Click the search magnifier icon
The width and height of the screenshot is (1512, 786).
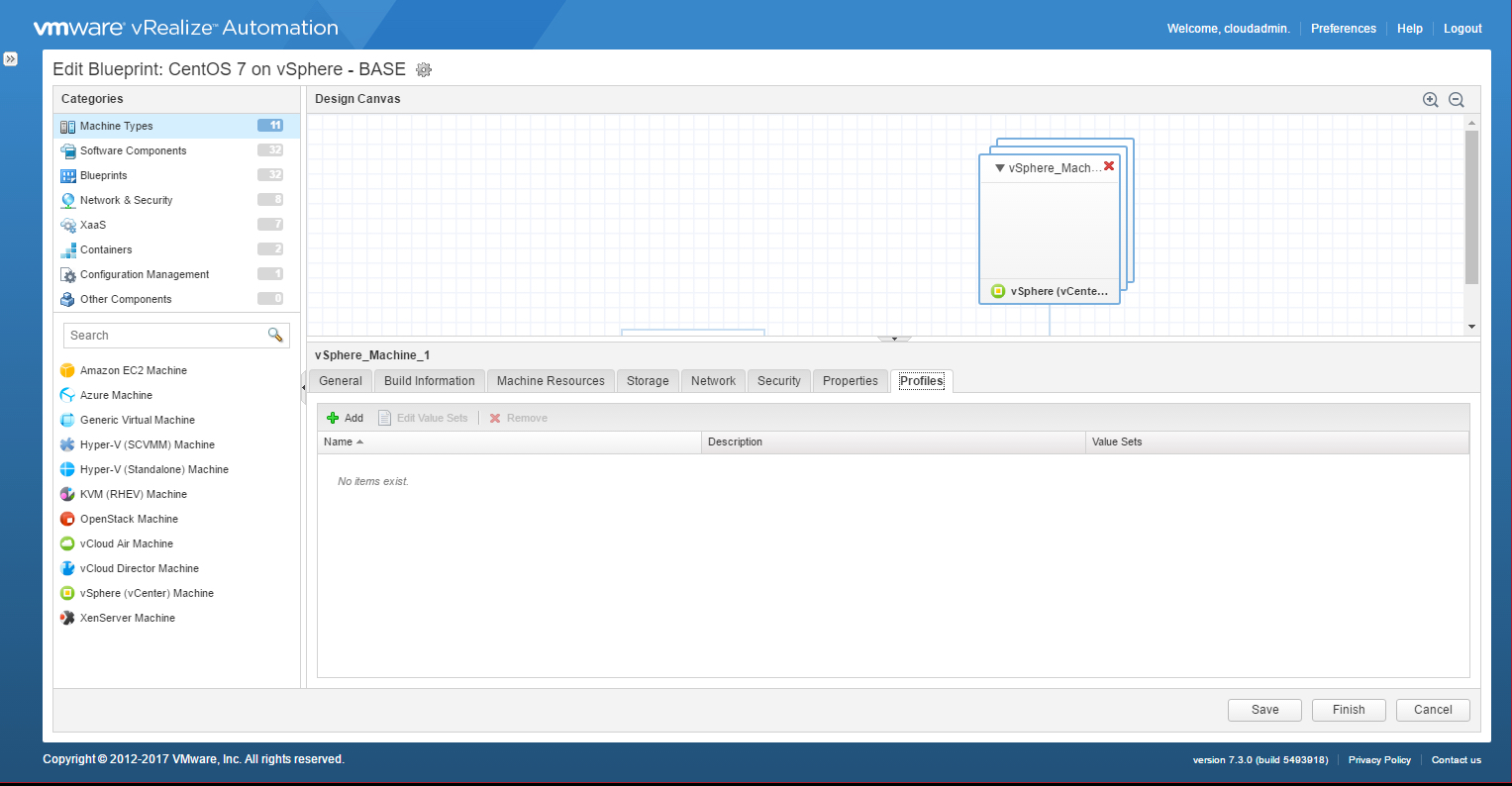(x=275, y=336)
